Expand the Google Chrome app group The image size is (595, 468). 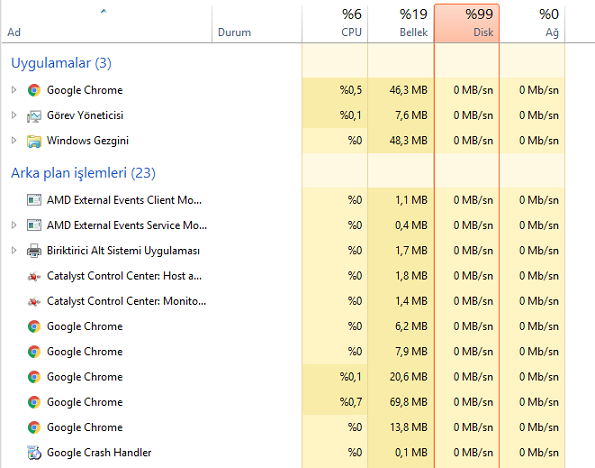pyautogui.click(x=14, y=90)
